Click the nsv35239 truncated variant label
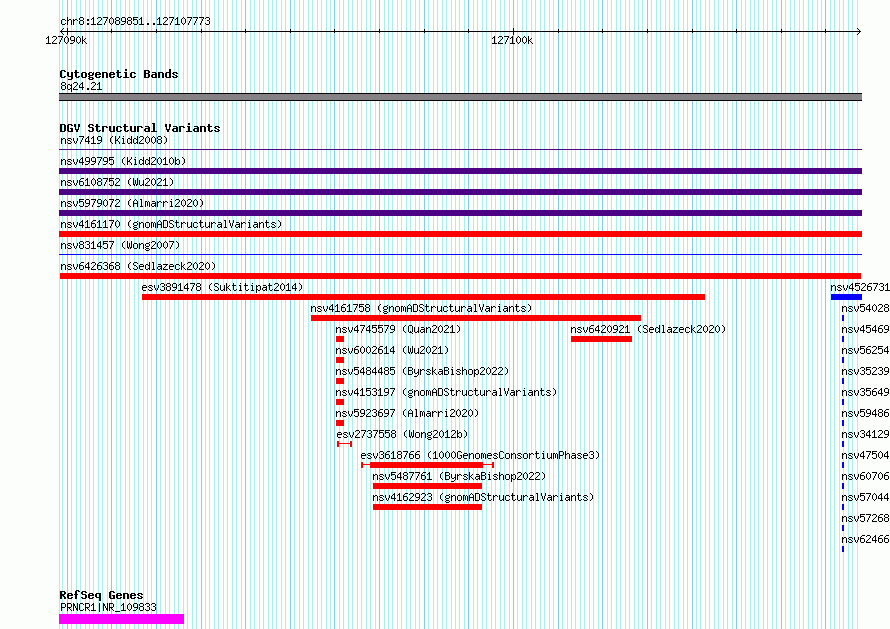890x629 pixels. (866, 371)
